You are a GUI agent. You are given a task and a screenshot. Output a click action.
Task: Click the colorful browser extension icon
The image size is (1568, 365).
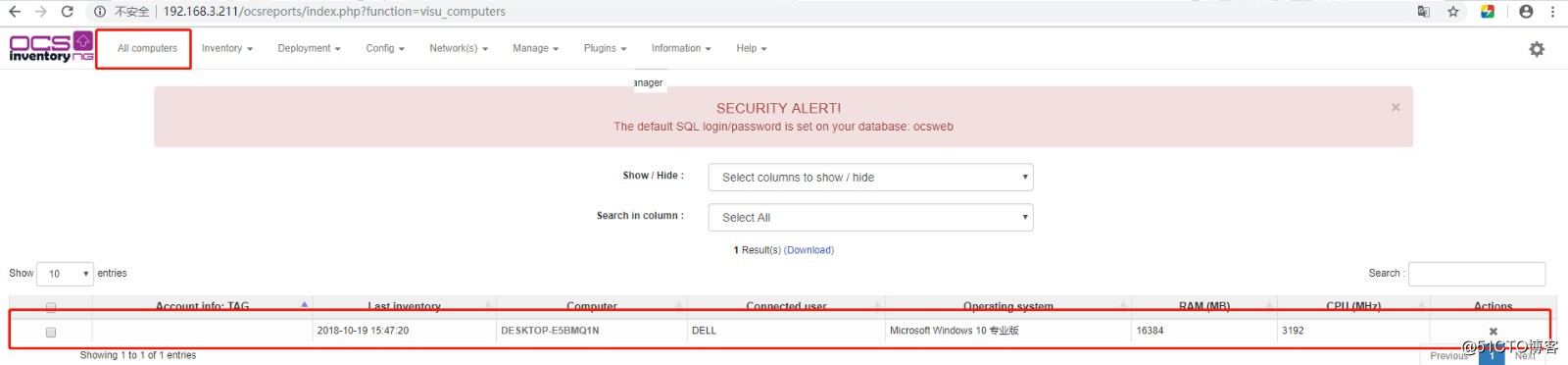1488,12
